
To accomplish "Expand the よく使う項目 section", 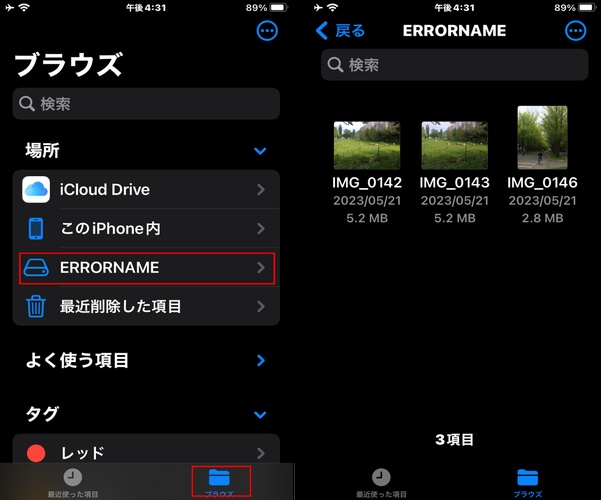I will (x=261, y=360).
